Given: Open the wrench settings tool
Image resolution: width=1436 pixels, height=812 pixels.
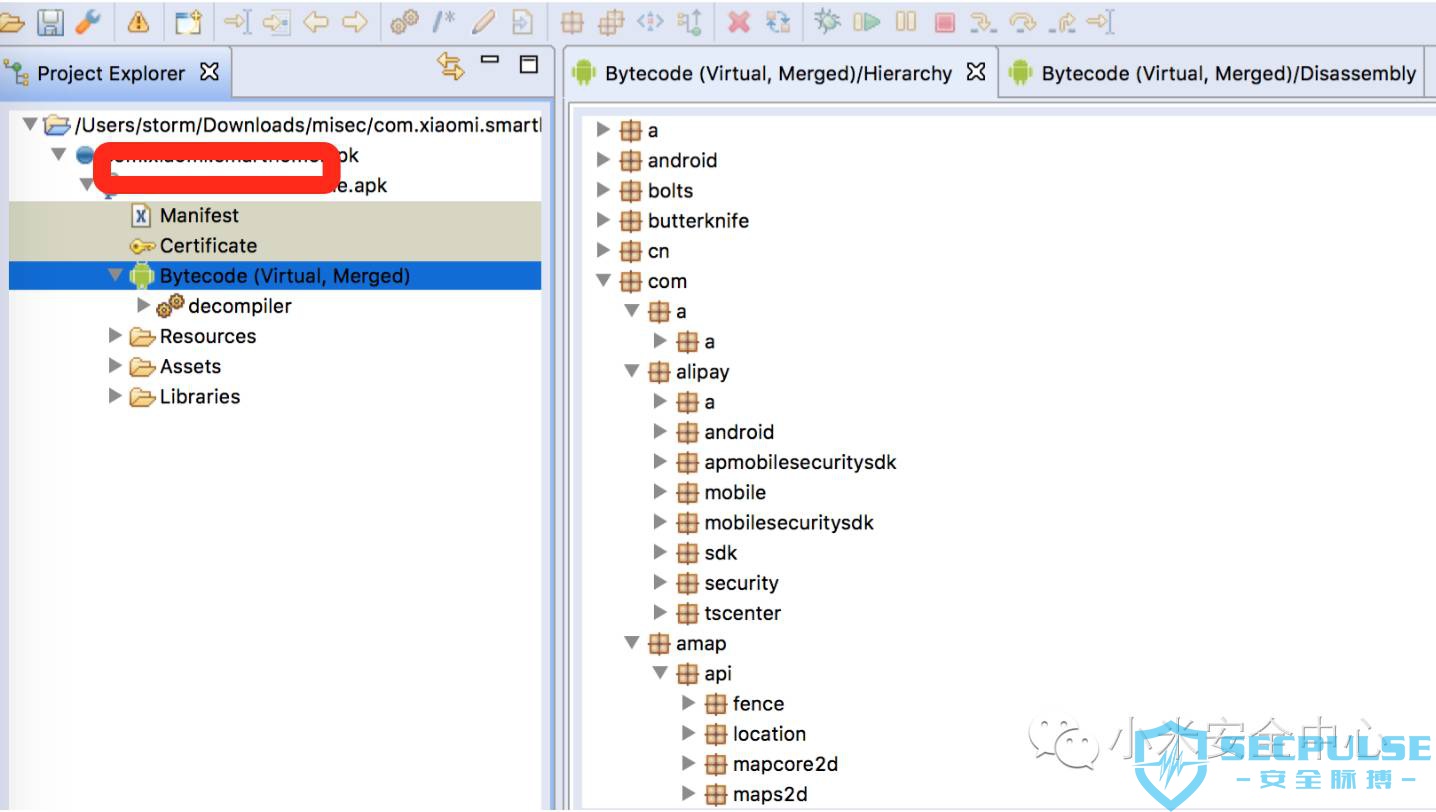Looking at the screenshot, I should [x=88, y=21].
